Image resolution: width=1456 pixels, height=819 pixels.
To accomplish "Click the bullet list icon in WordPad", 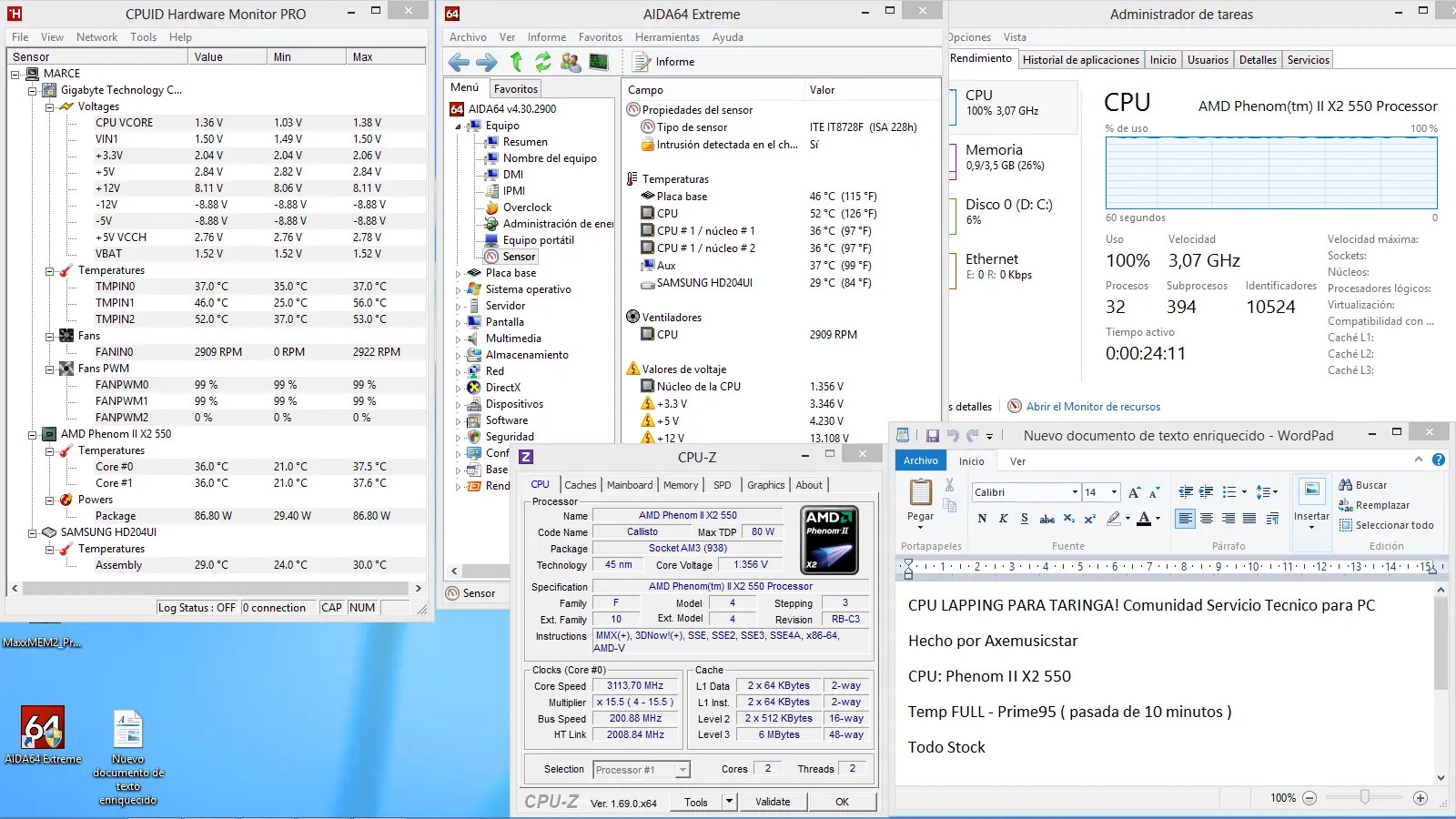I will point(1229,492).
